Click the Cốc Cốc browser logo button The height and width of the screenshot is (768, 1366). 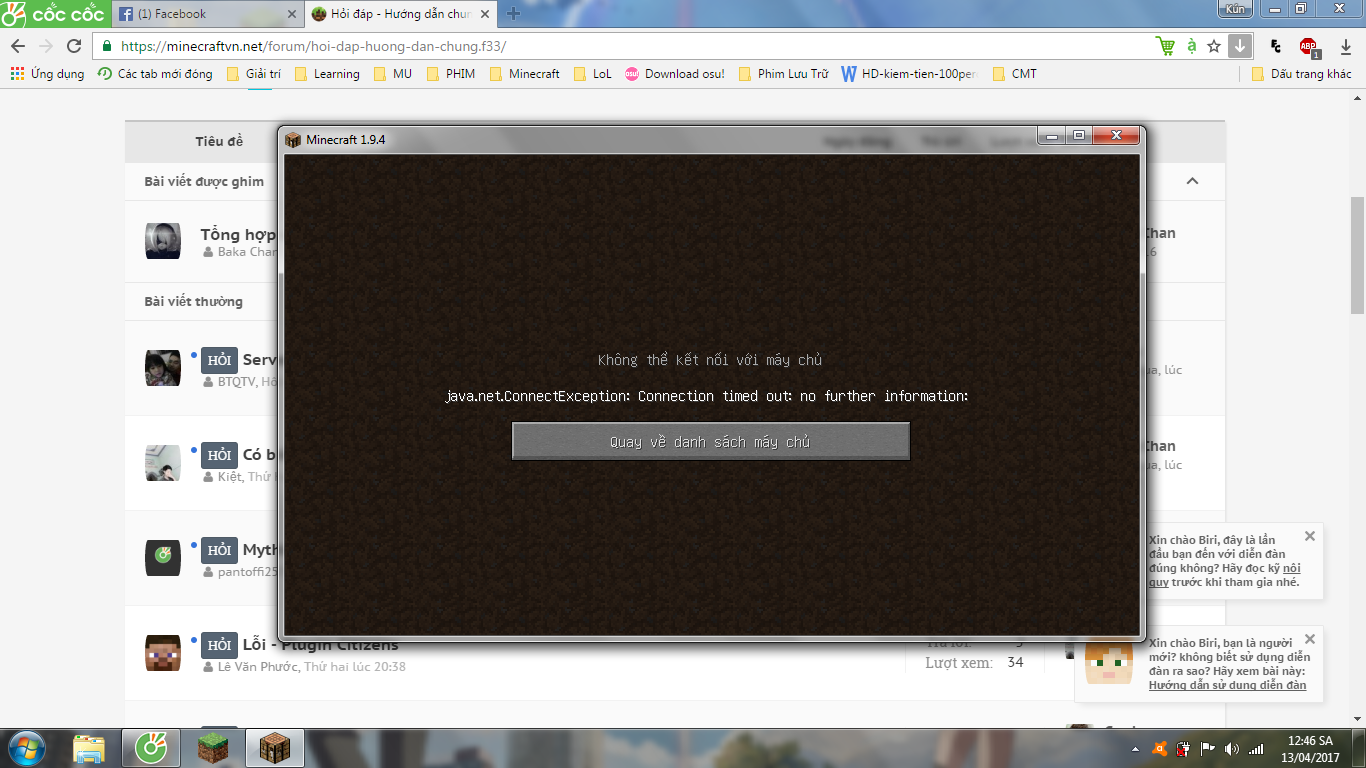point(54,13)
